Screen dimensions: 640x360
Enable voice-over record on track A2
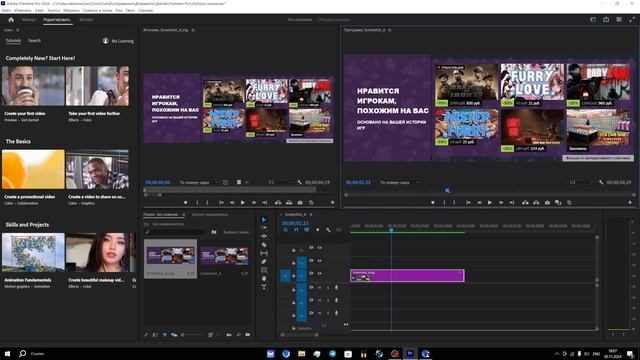tap(336, 300)
